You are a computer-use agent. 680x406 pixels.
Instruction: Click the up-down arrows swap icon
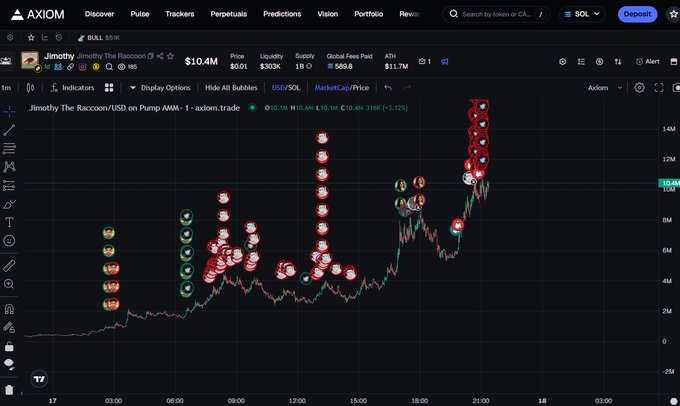[618, 62]
